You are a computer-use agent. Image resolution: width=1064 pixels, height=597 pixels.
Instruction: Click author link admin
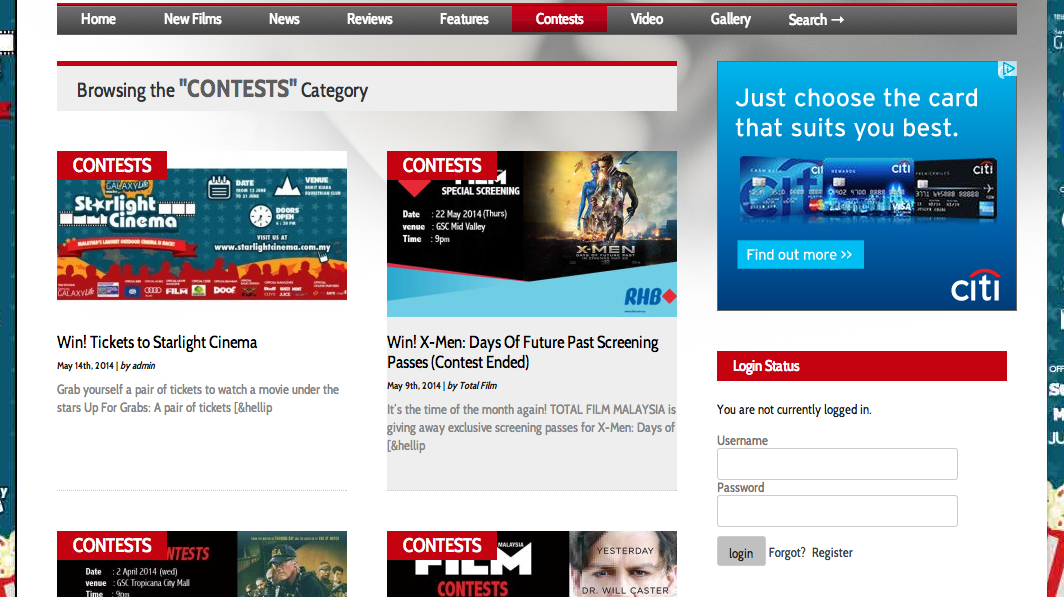coord(143,366)
